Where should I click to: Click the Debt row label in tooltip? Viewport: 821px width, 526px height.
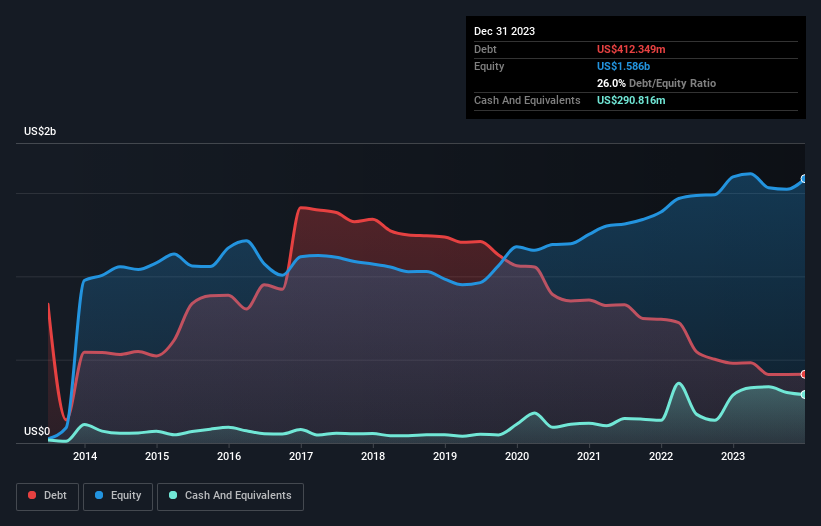[x=485, y=49]
